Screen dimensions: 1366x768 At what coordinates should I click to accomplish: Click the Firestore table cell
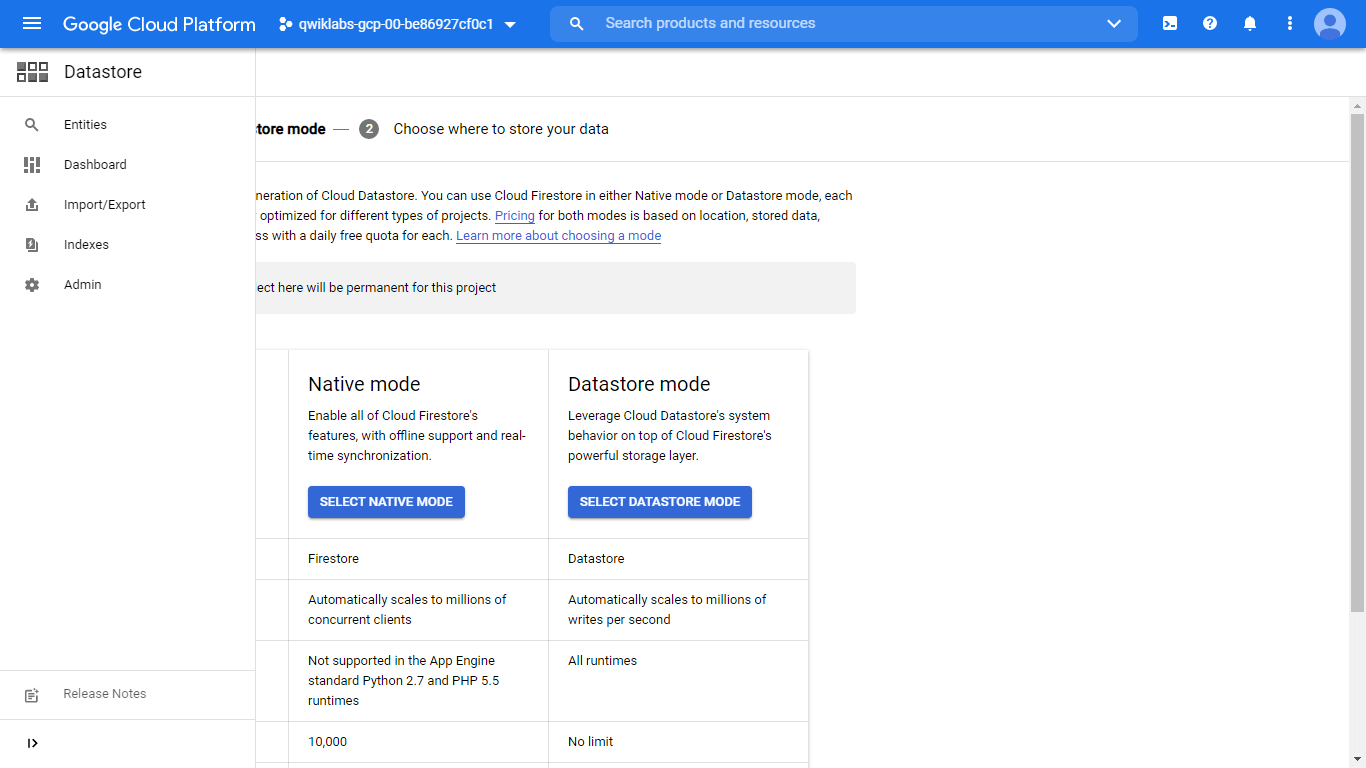point(418,559)
